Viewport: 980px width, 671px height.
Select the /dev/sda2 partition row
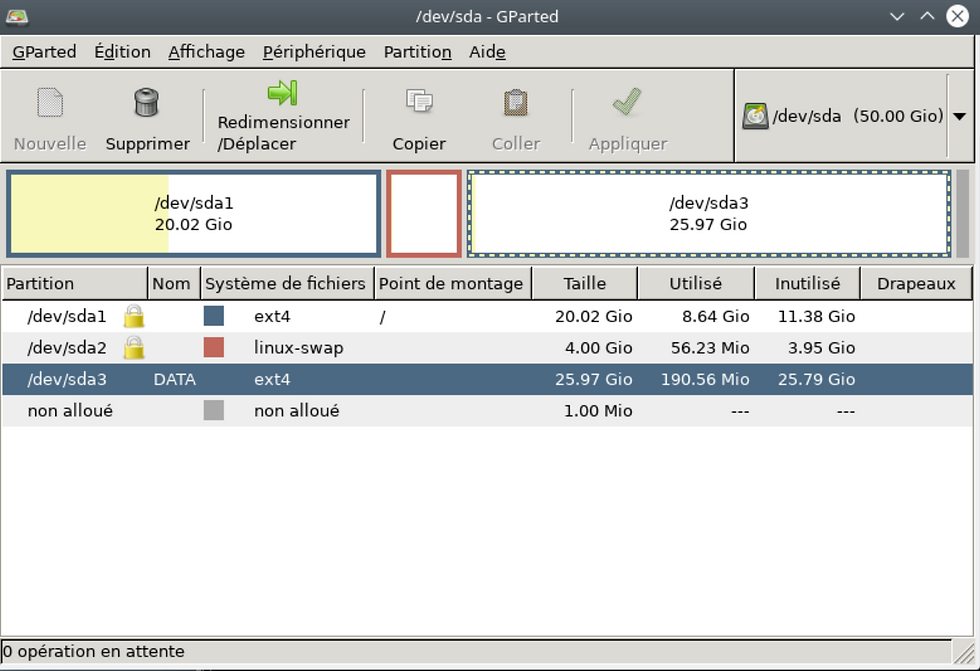pos(487,347)
